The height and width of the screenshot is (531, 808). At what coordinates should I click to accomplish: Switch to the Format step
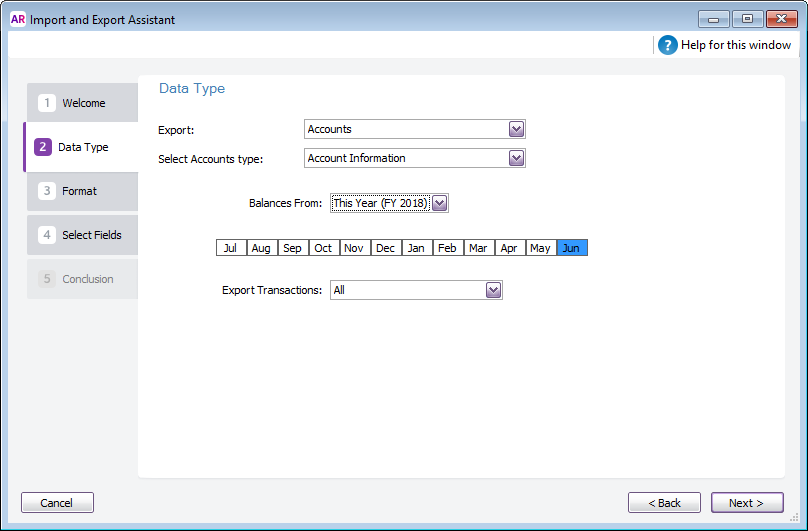click(80, 191)
